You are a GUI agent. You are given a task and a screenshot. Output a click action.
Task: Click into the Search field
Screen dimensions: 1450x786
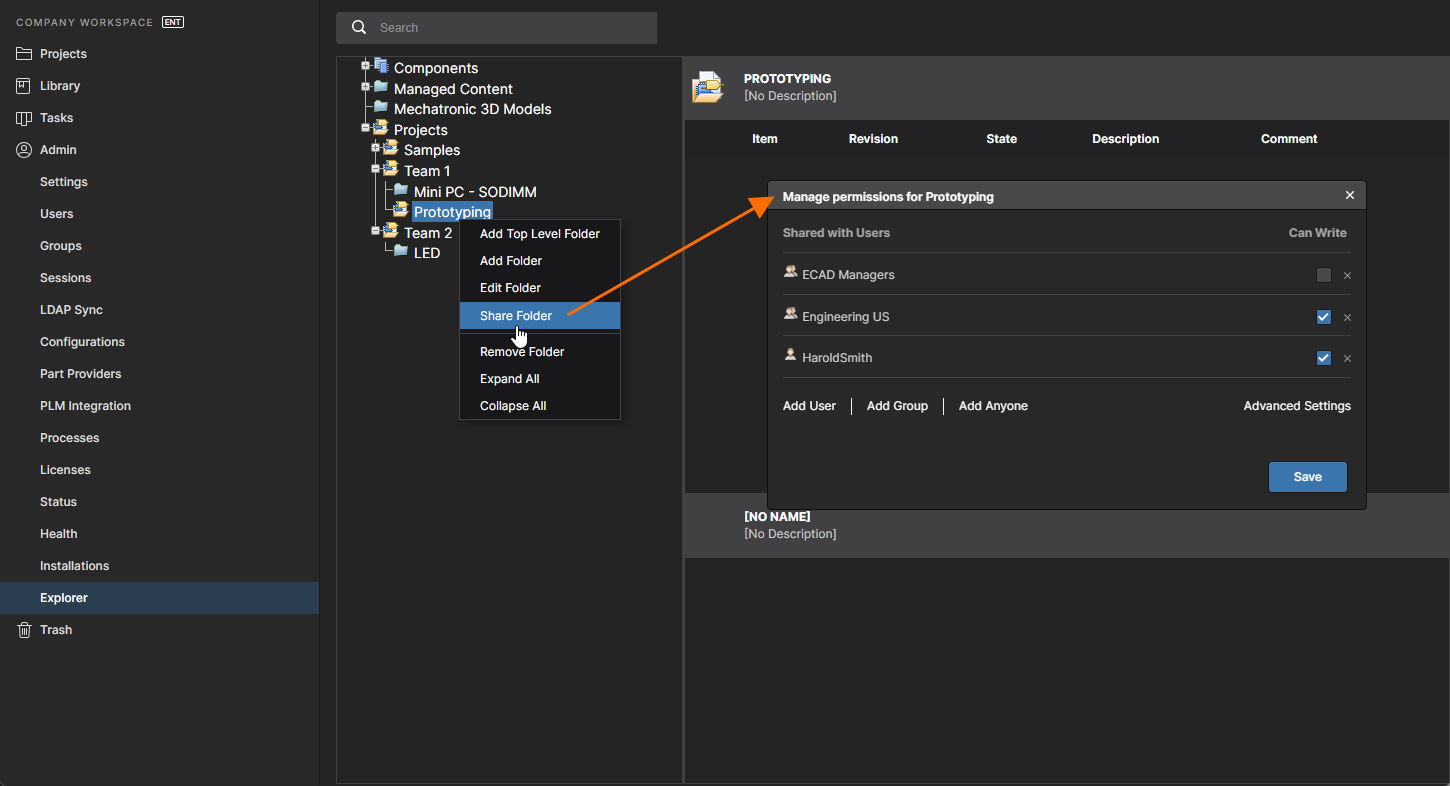[x=510, y=28]
